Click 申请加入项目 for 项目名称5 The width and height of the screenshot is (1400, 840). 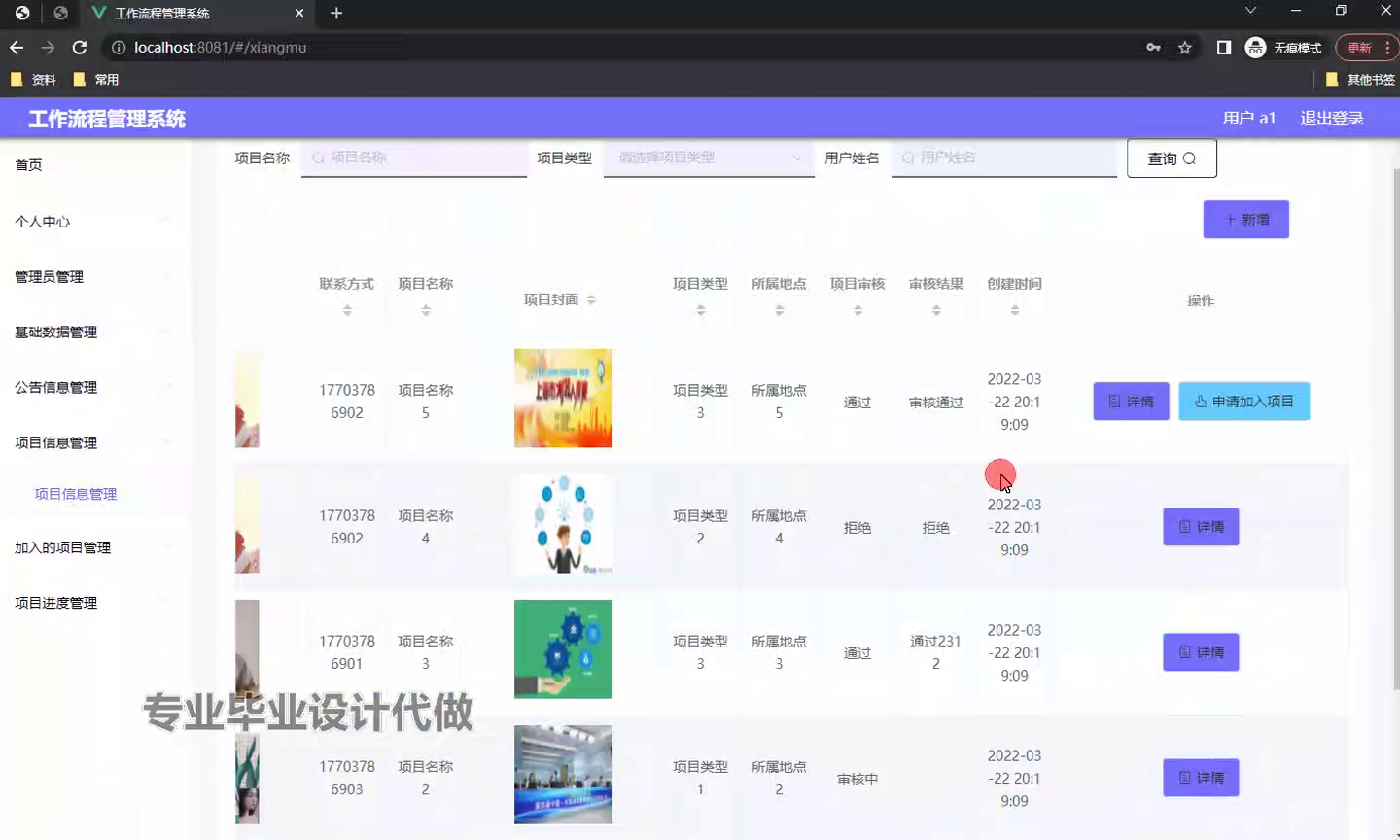click(1244, 402)
